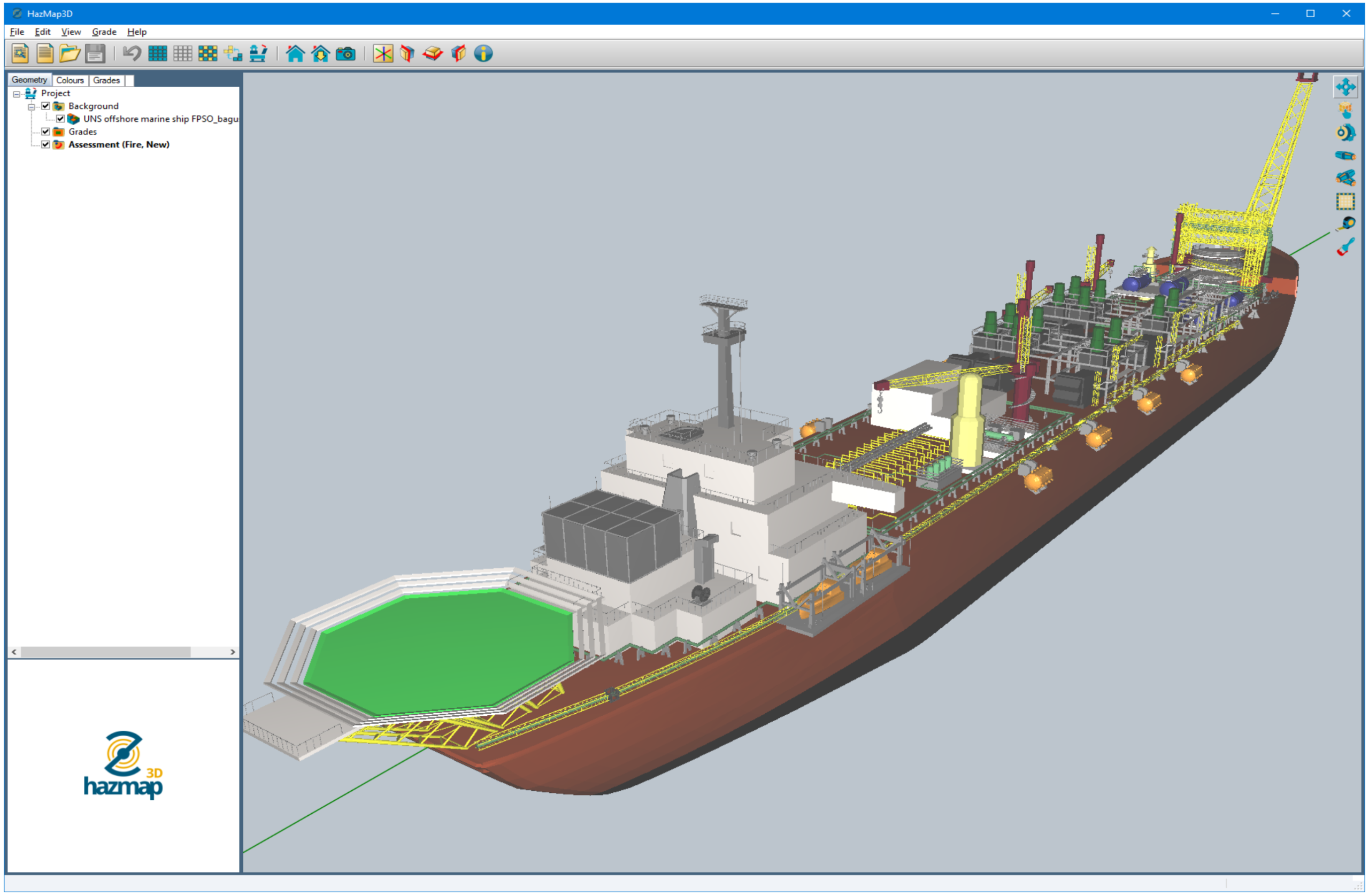Click the new project wizard icon
Screen dimensions: 1369x896
click(x=20, y=53)
